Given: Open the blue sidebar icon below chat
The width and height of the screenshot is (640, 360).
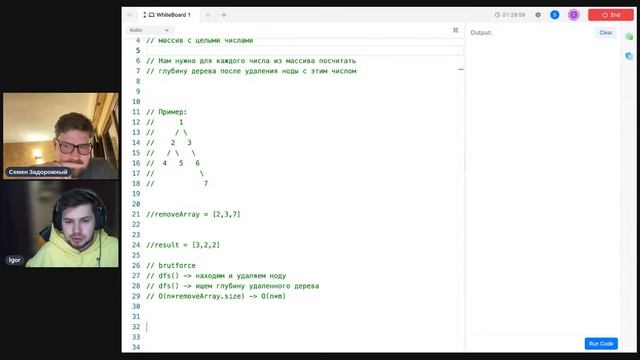Looking at the screenshot, I should tap(629, 56).
